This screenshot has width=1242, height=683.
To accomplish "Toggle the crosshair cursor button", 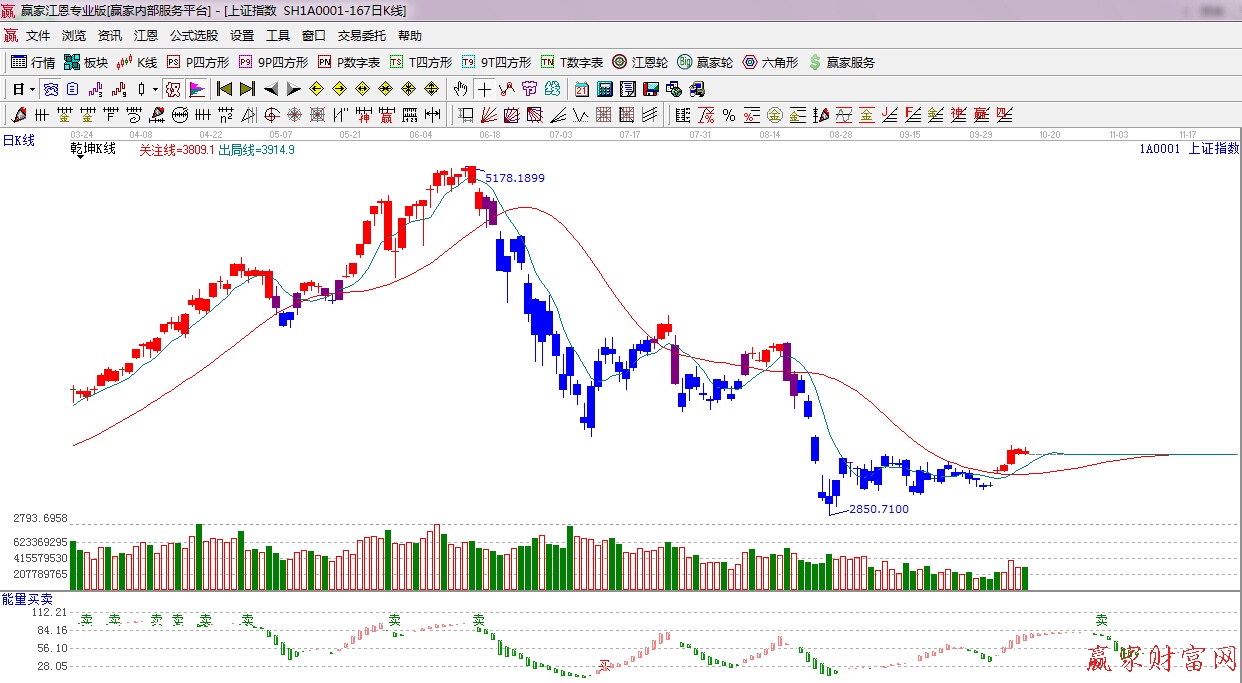I will pos(484,89).
